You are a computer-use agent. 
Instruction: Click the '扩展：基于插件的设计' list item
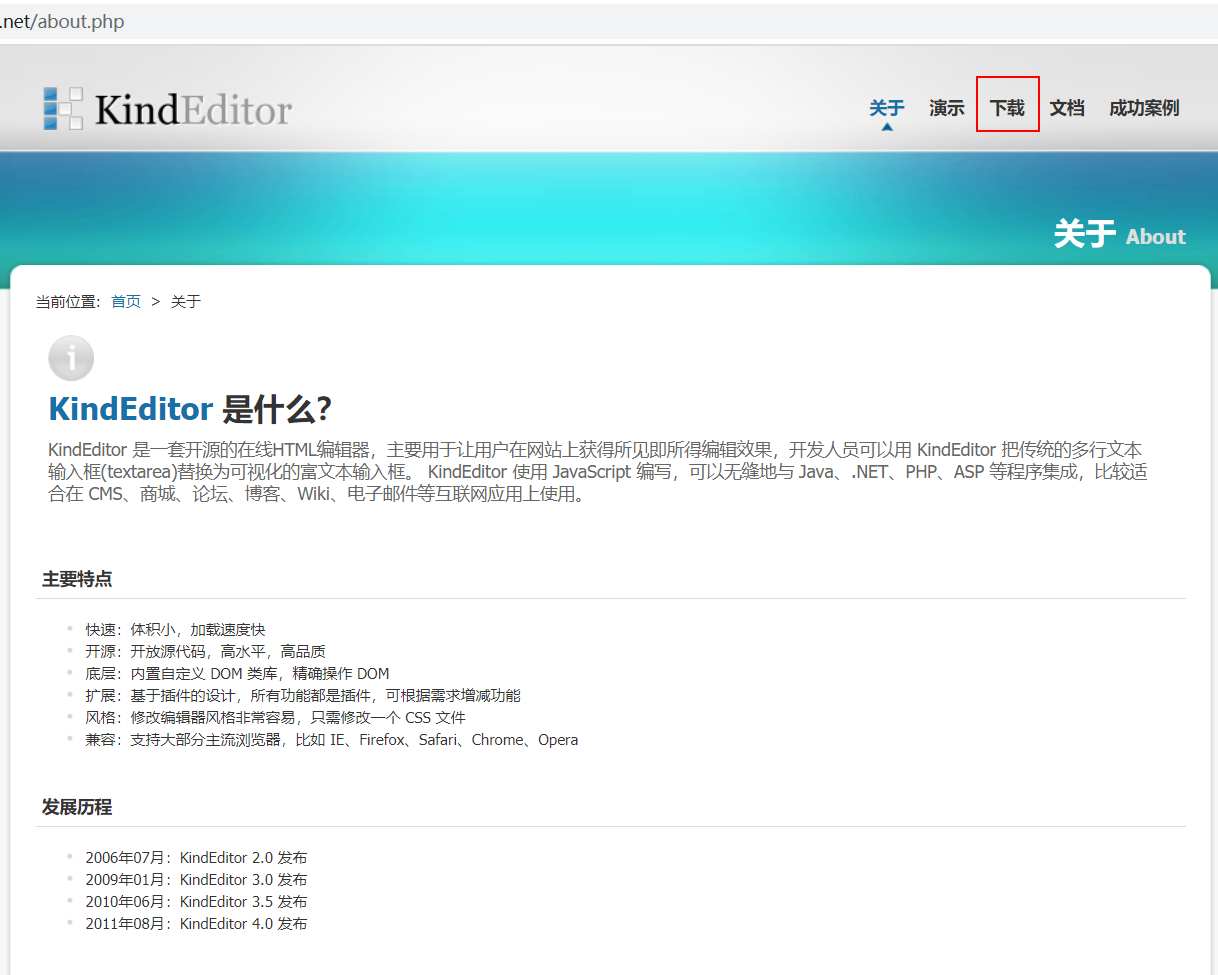click(x=303, y=696)
